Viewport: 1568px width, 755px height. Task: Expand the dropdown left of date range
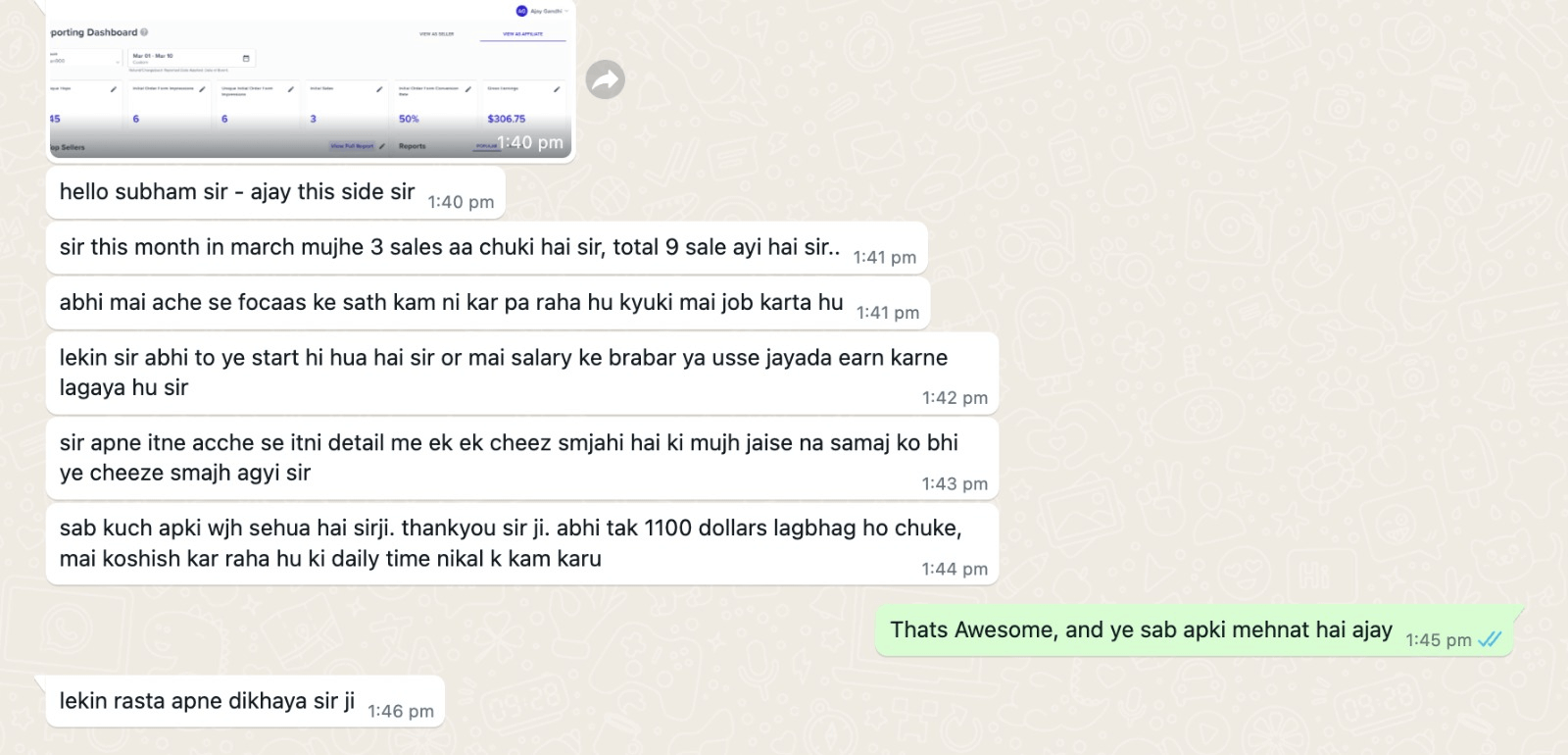84,59
